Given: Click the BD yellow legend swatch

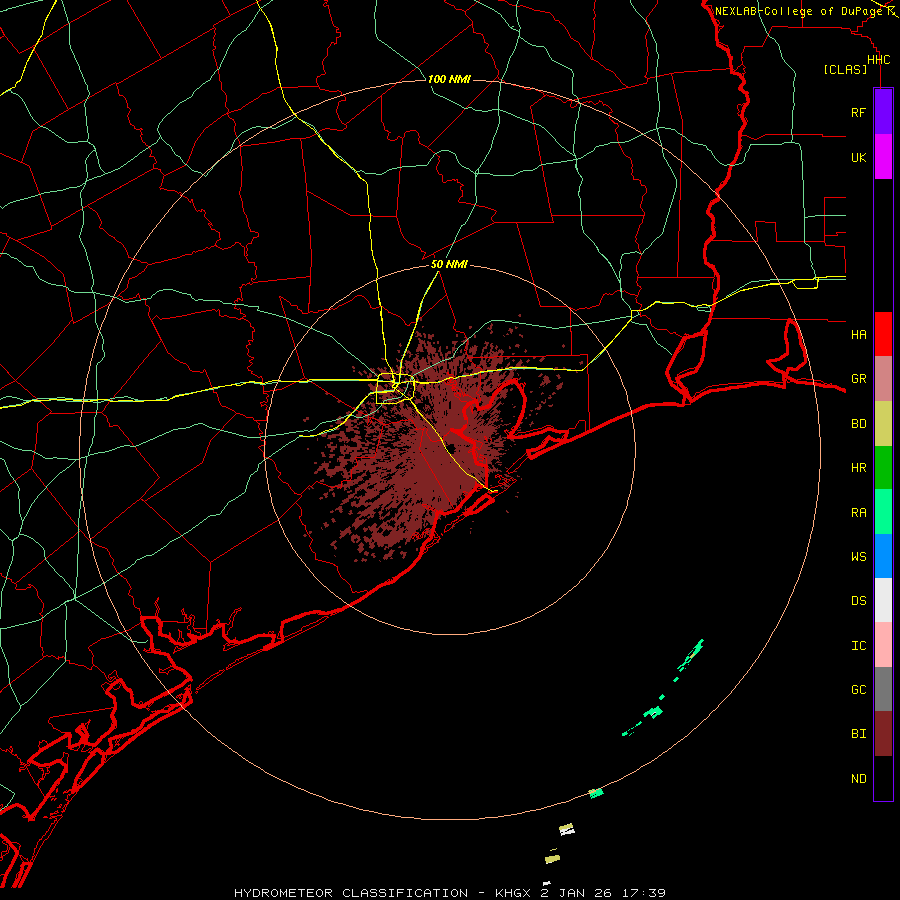Looking at the screenshot, I should click(x=883, y=423).
